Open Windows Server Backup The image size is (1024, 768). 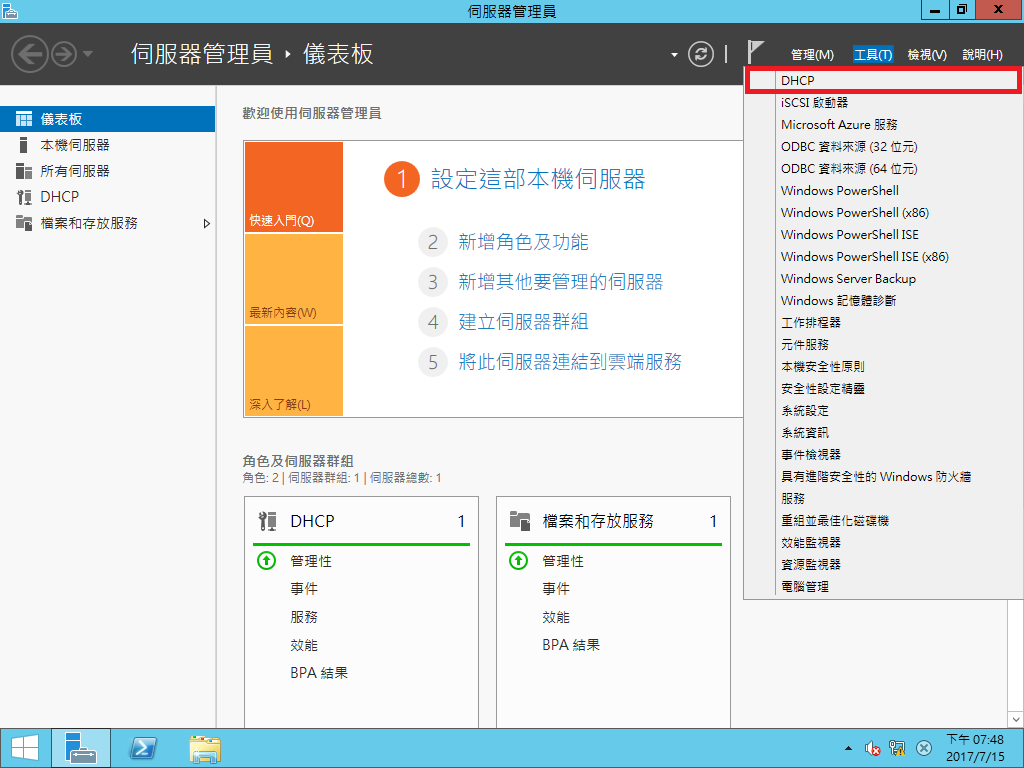coord(884,279)
